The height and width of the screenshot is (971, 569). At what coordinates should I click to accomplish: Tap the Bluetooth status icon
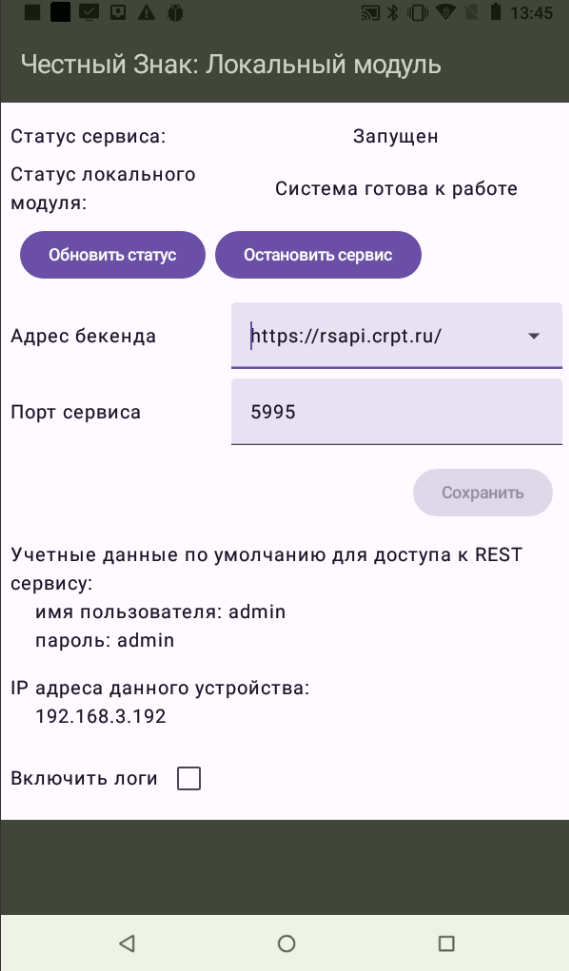(x=393, y=12)
